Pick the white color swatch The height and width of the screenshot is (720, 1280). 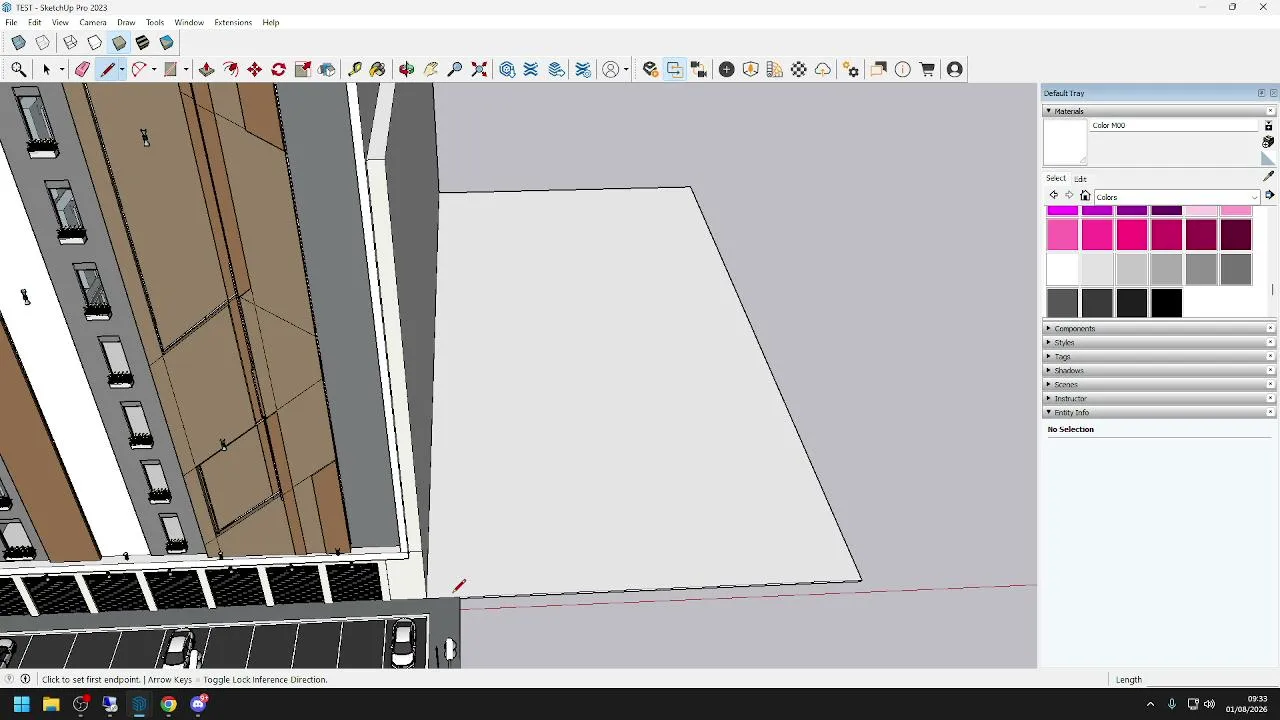click(1062, 269)
